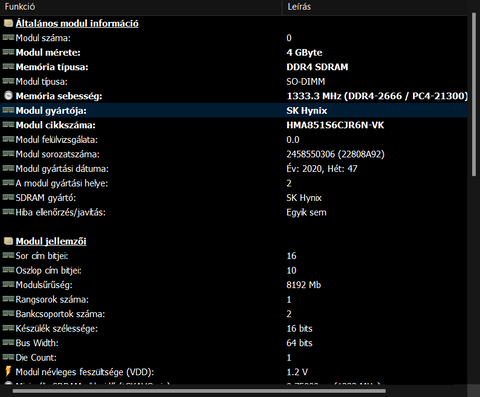
Task: Click the folder icon beside Modul jellemzői
Action: pyautogui.click(x=8, y=241)
